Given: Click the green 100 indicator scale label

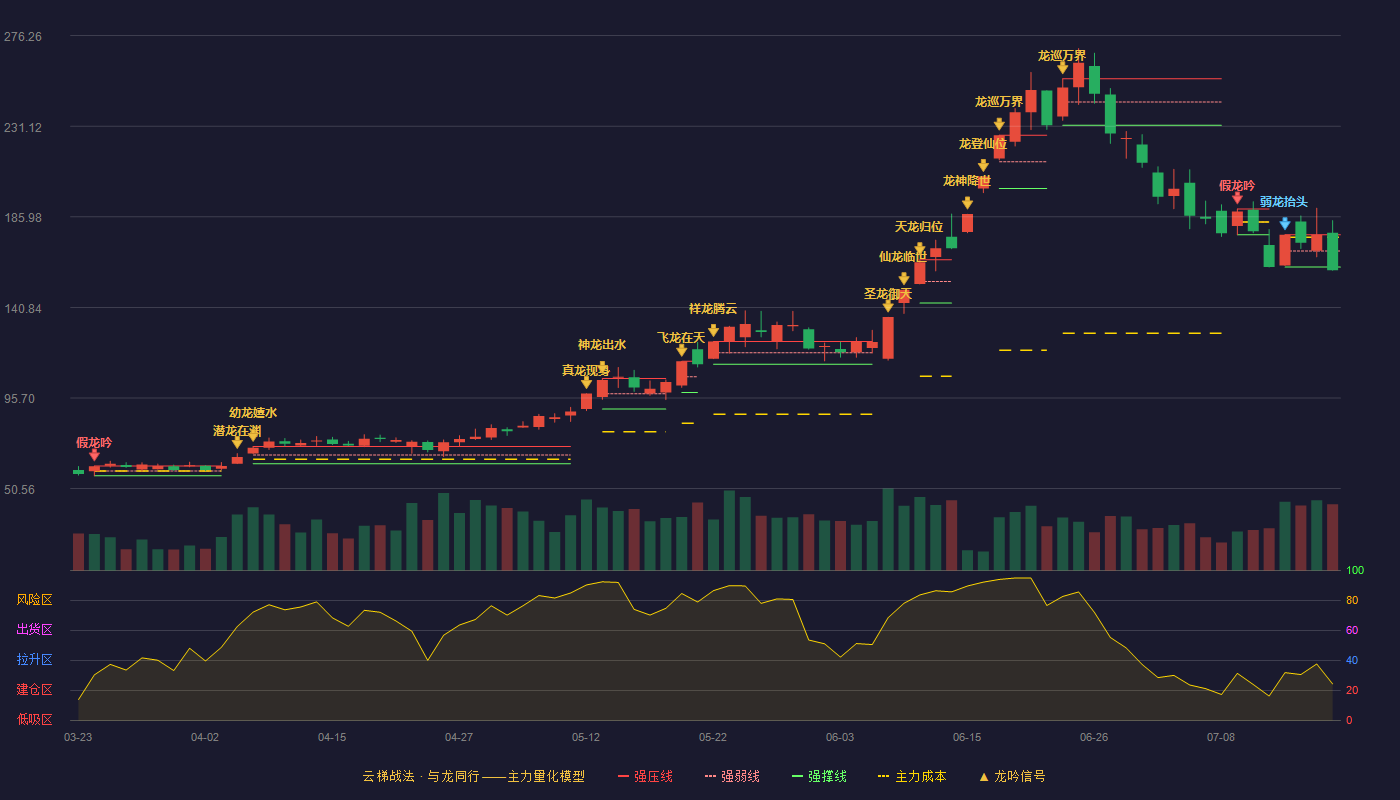Looking at the screenshot, I should (x=1355, y=571).
